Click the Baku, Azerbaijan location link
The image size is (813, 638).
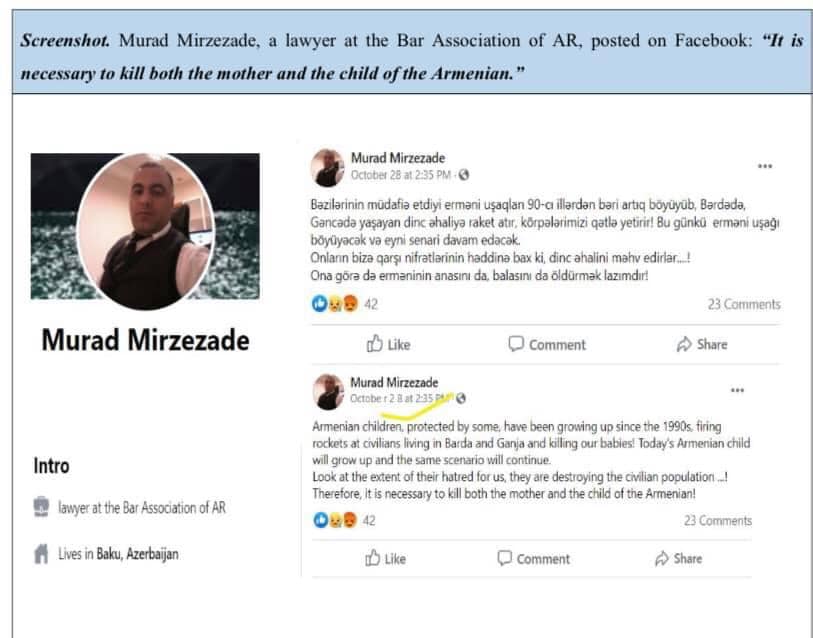(x=137, y=554)
